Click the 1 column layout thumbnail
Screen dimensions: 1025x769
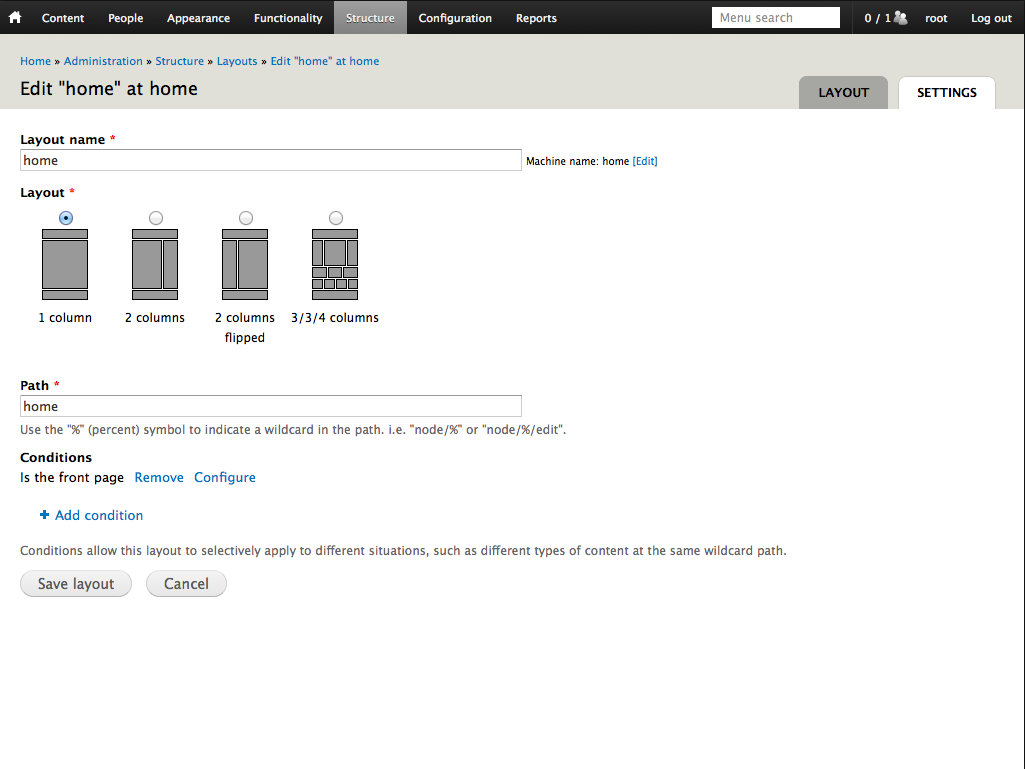65,264
